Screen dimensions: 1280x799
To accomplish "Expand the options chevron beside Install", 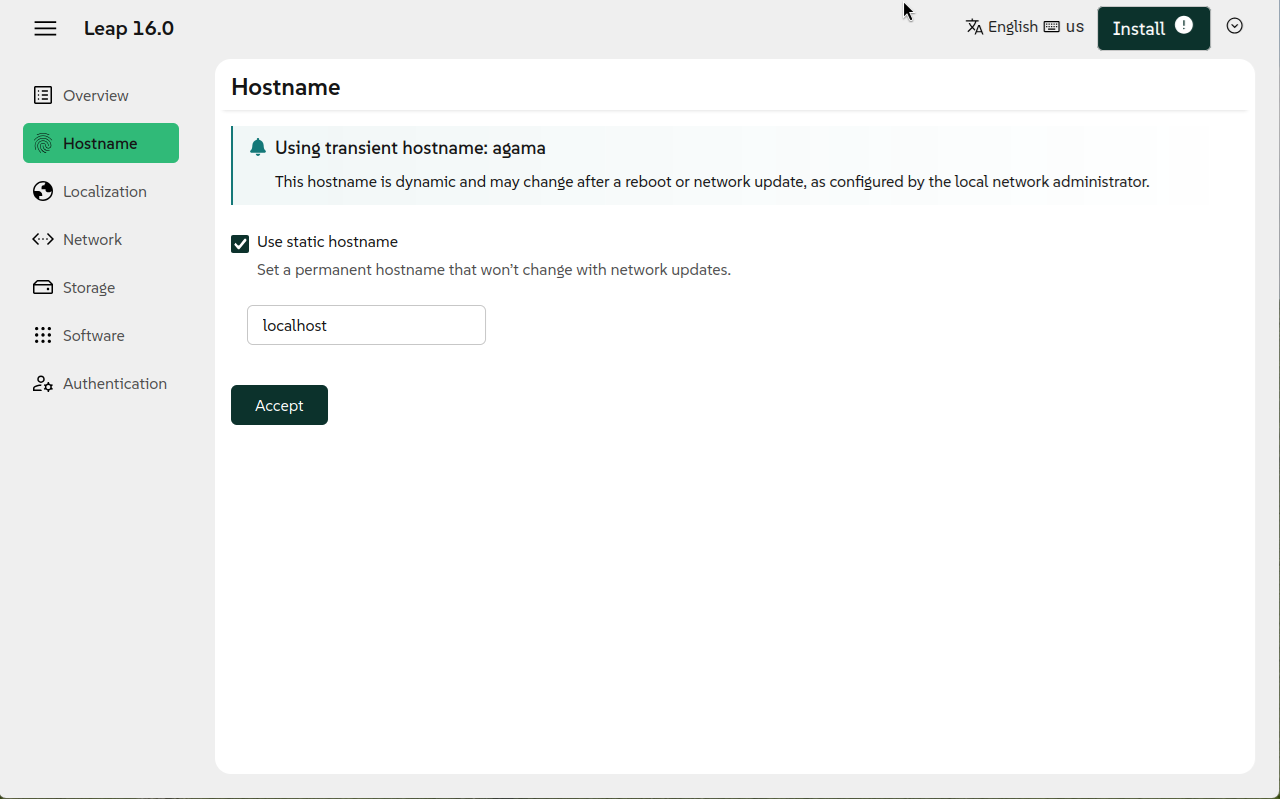I will pyautogui.click(x=1235, y=26).
